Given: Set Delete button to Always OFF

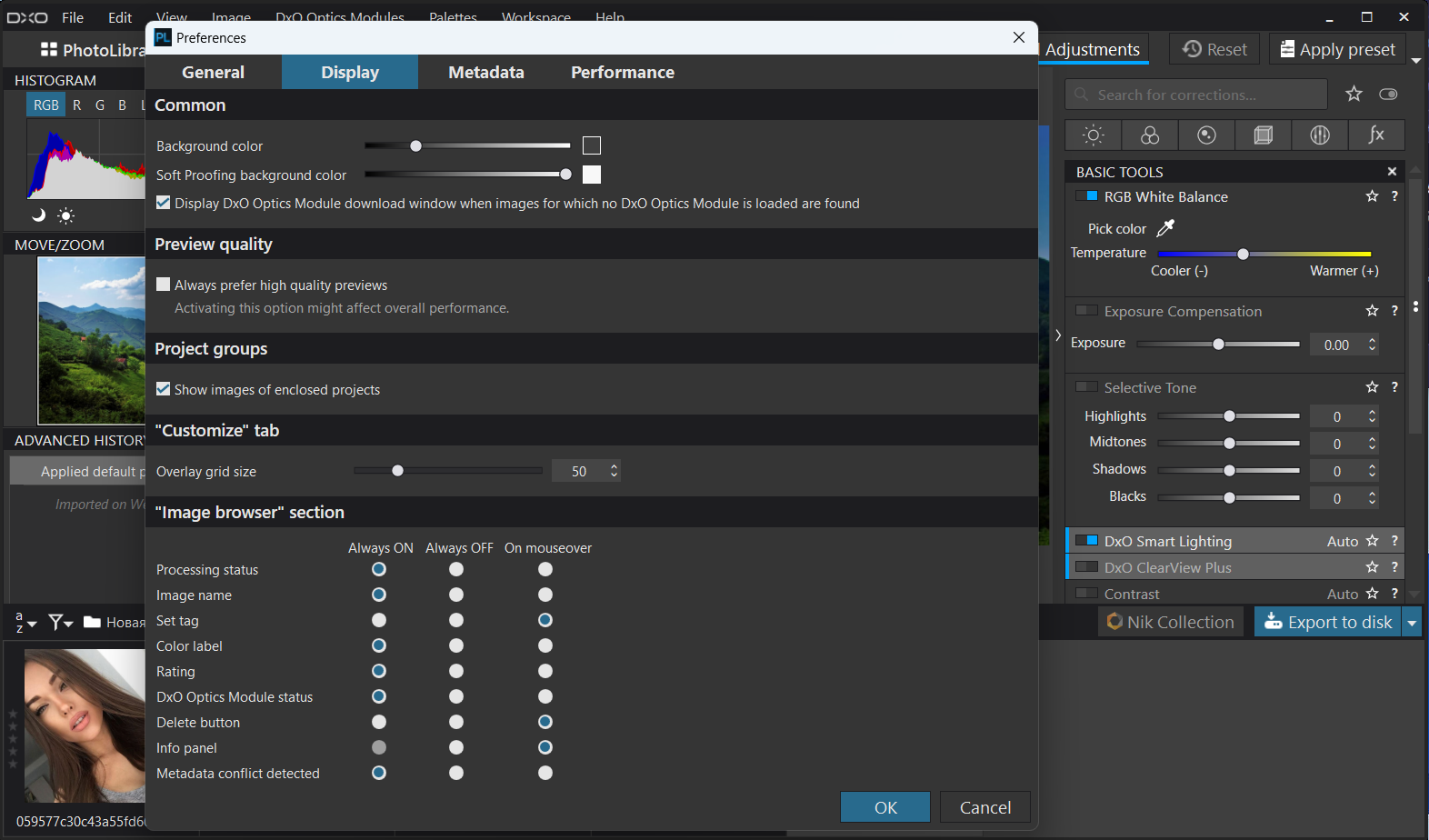Looking at the screenshot, I should [x=456, y=722].
